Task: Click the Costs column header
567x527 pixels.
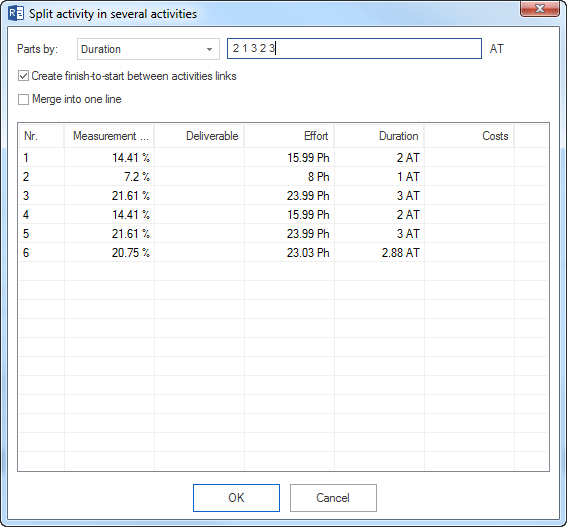Action: pos(469,136)
